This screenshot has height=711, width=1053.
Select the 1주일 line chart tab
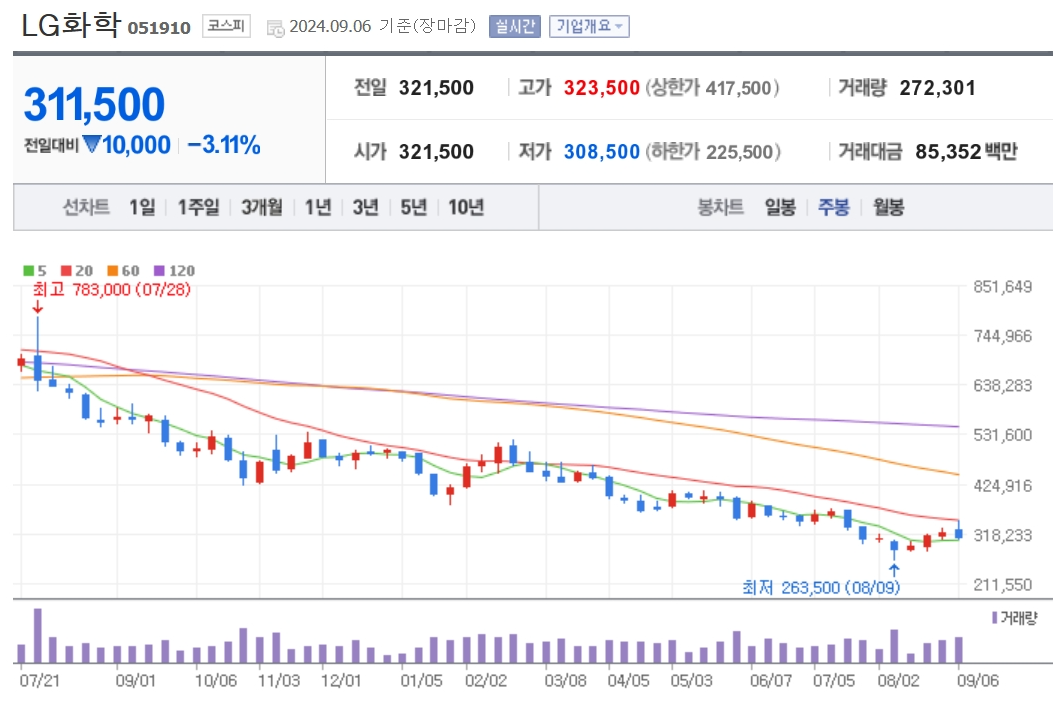[198, 207]
